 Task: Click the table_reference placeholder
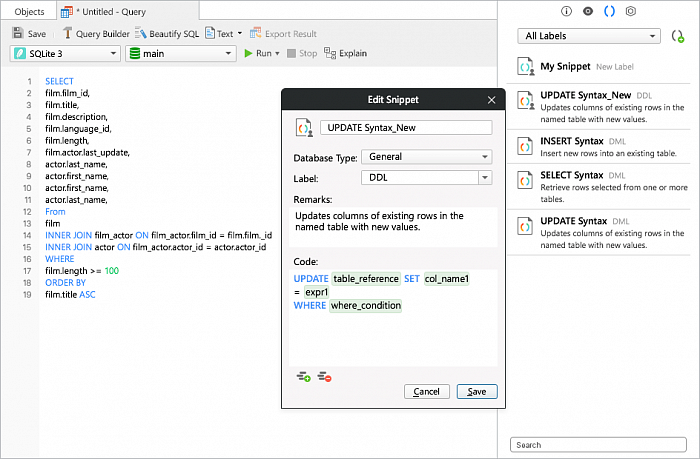[x=366, y=279]
